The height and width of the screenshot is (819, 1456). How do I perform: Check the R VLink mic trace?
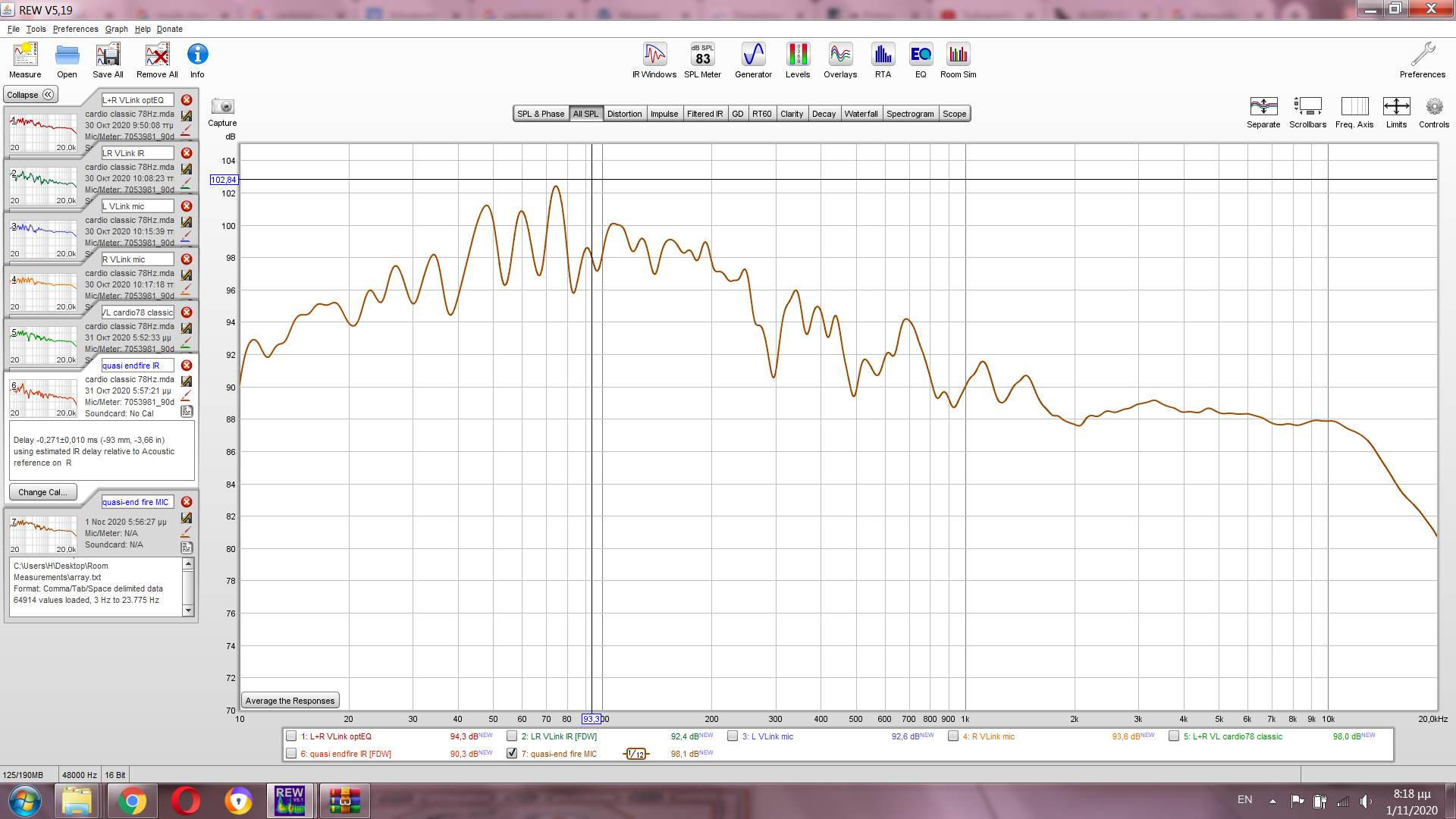tap(953, 736)
